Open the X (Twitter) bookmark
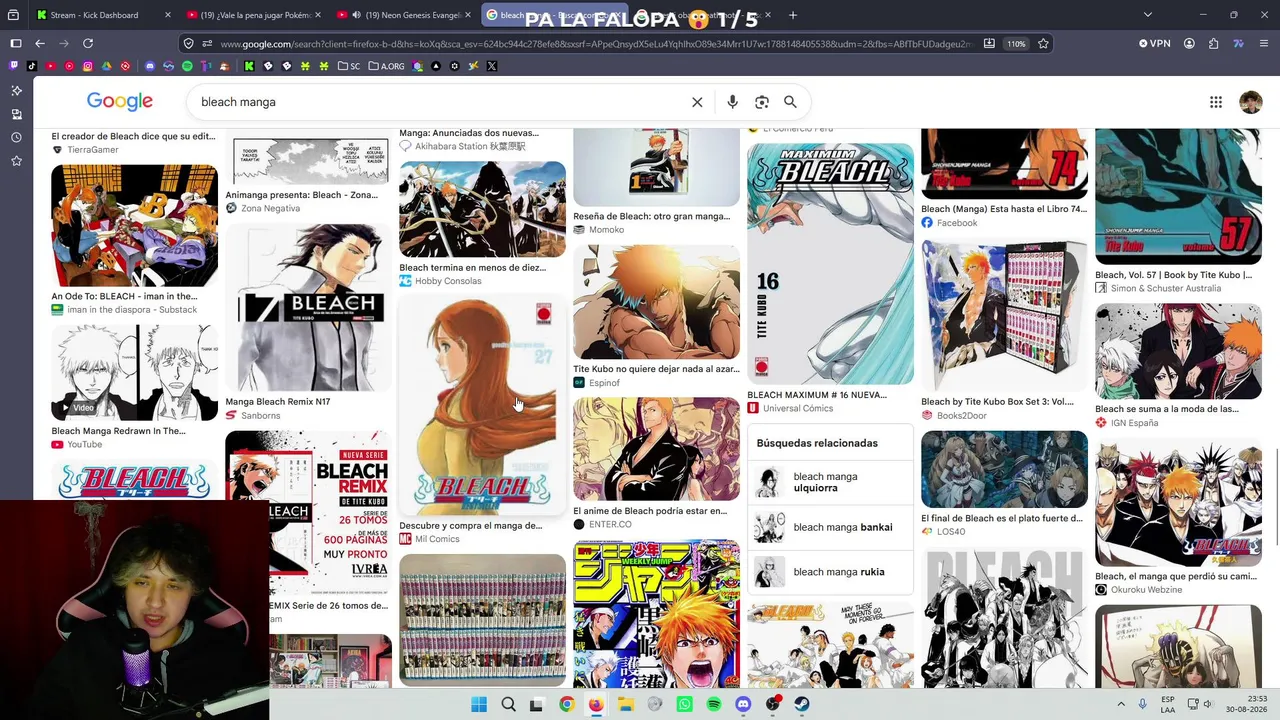Image resolution: width=1280 pixels, height=720 pixels. 491,66
